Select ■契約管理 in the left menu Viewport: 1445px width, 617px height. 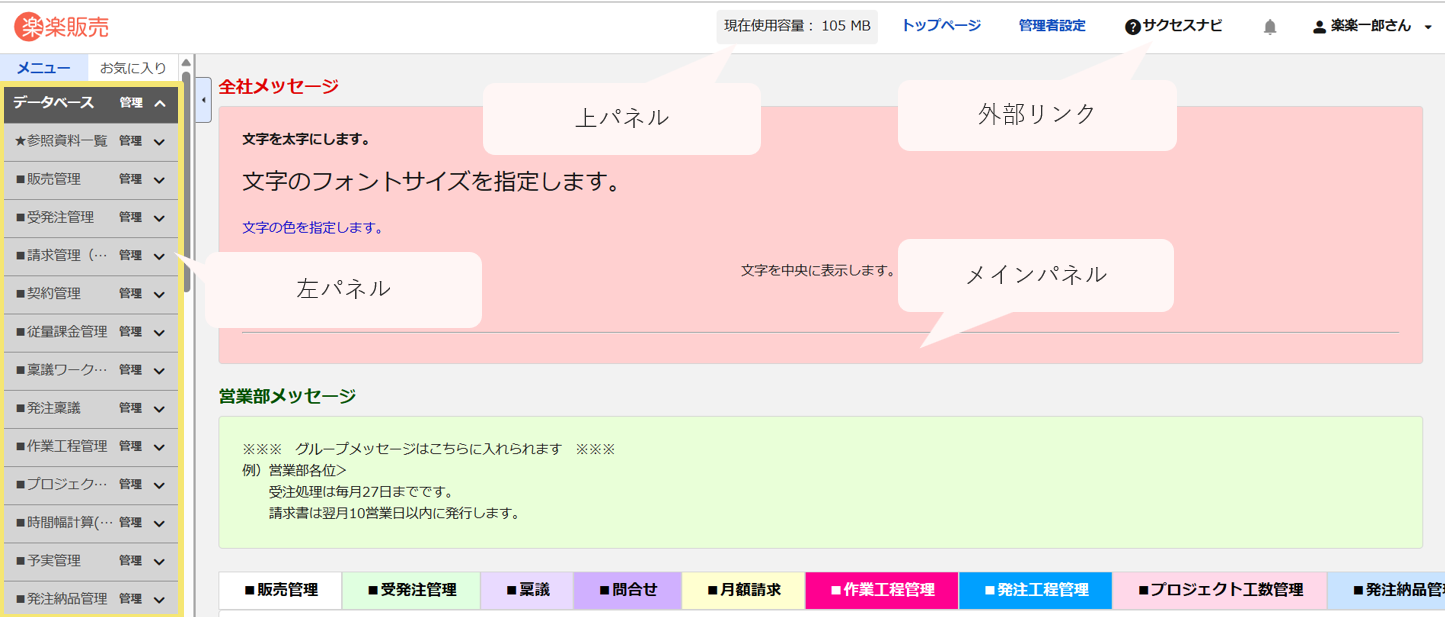tap(48, 293)
